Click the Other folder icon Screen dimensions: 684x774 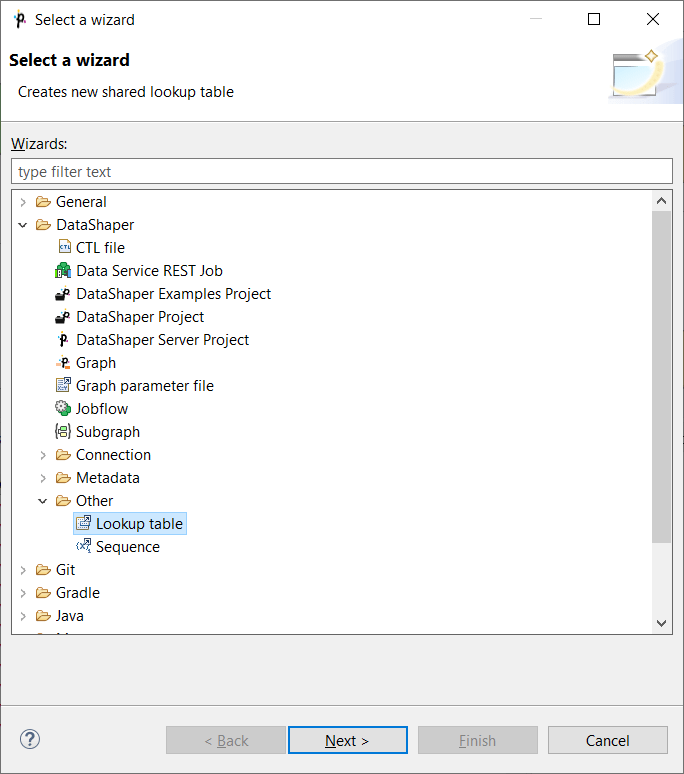(63, 501)
